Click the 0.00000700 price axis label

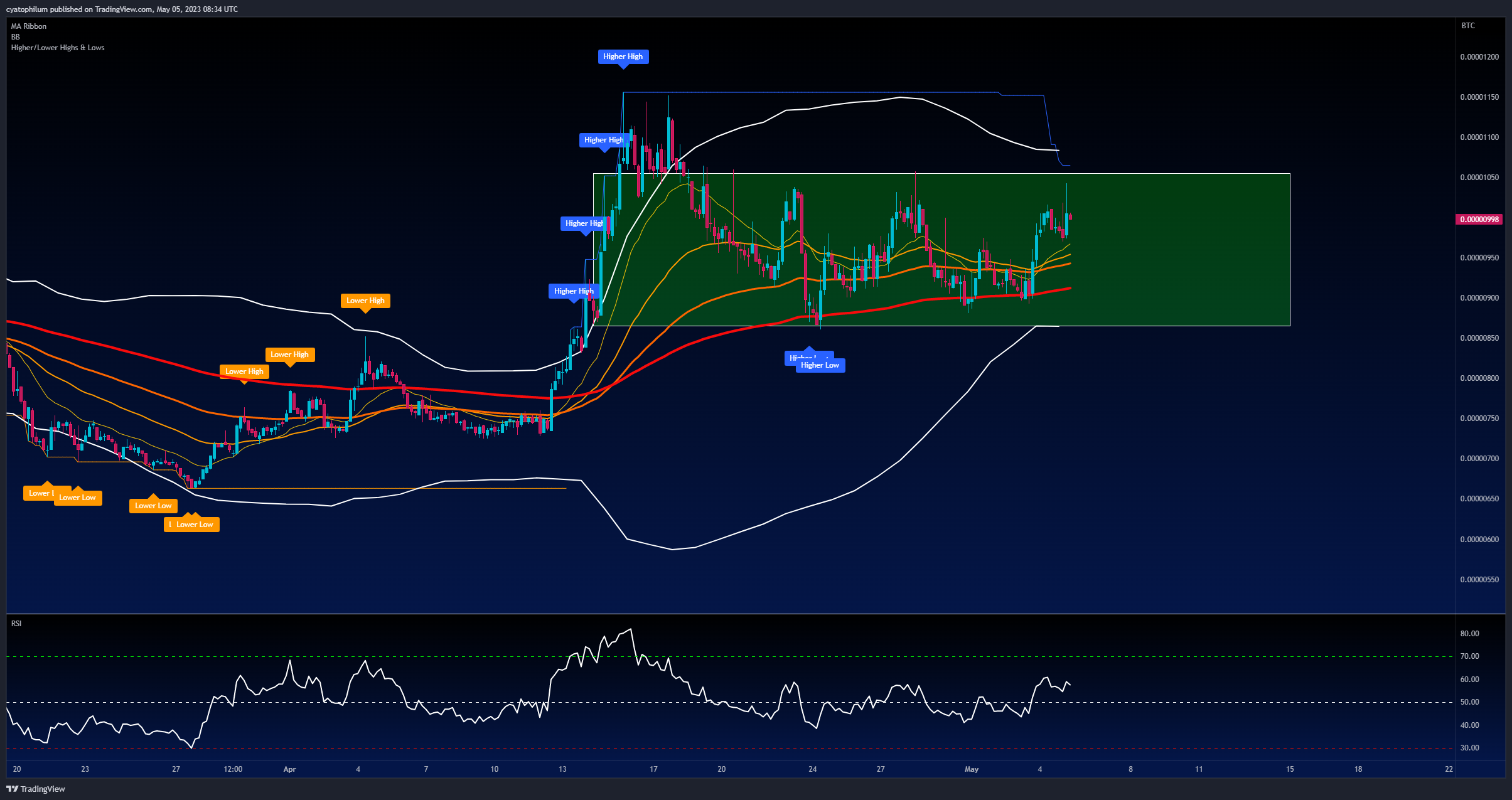[1478, 459]
